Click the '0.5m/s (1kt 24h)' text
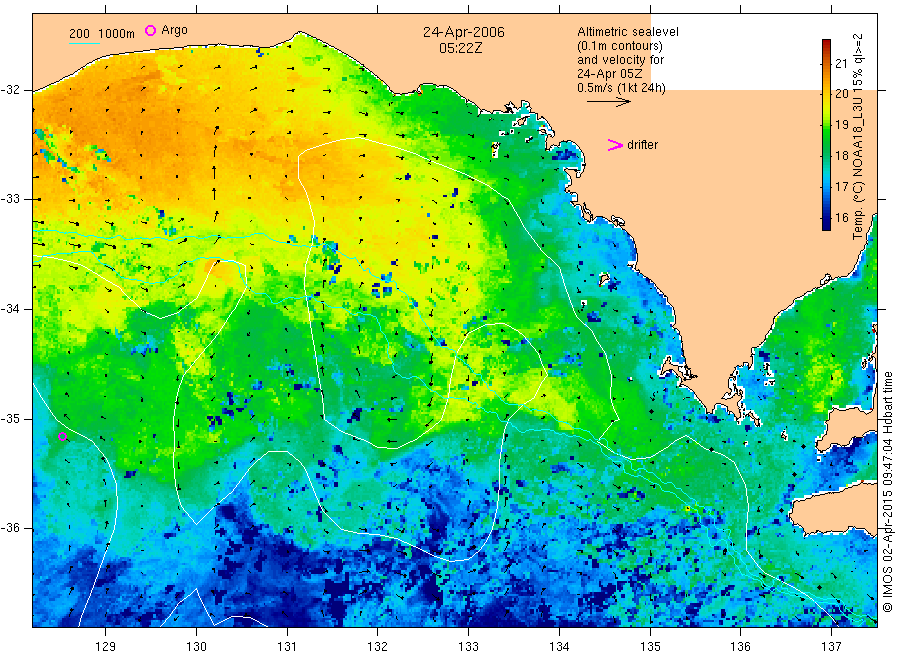Viewport: 900px width, 660px height. coord(621,88)
